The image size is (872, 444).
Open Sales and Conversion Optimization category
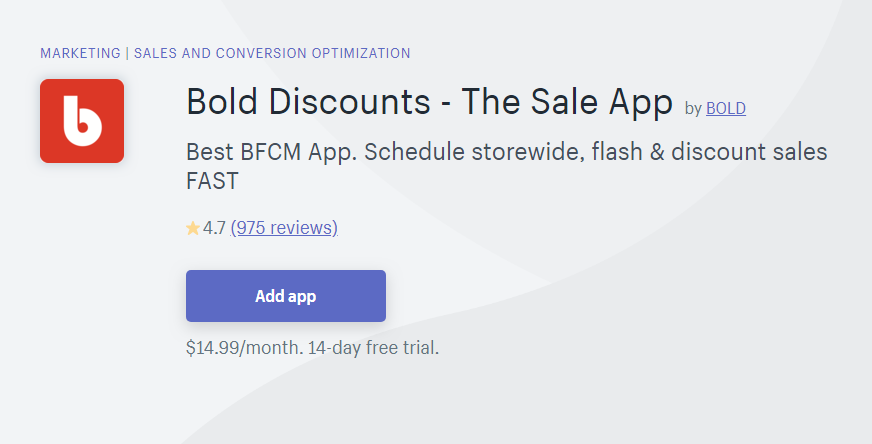pos(272,53)
